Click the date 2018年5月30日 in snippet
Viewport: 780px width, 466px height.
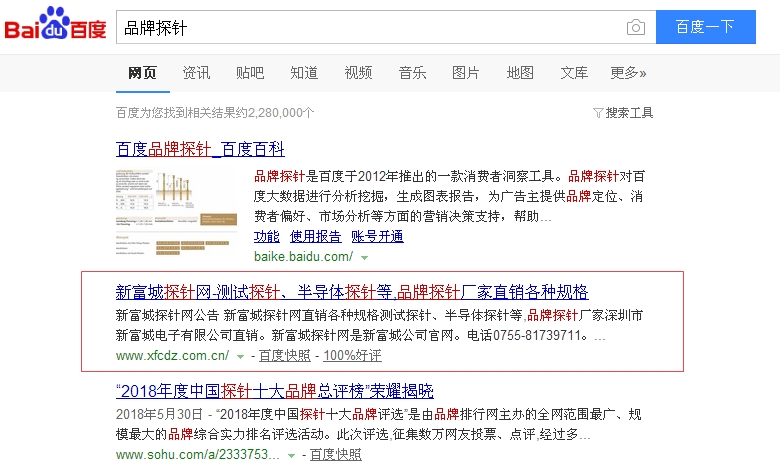coord(159,414)
